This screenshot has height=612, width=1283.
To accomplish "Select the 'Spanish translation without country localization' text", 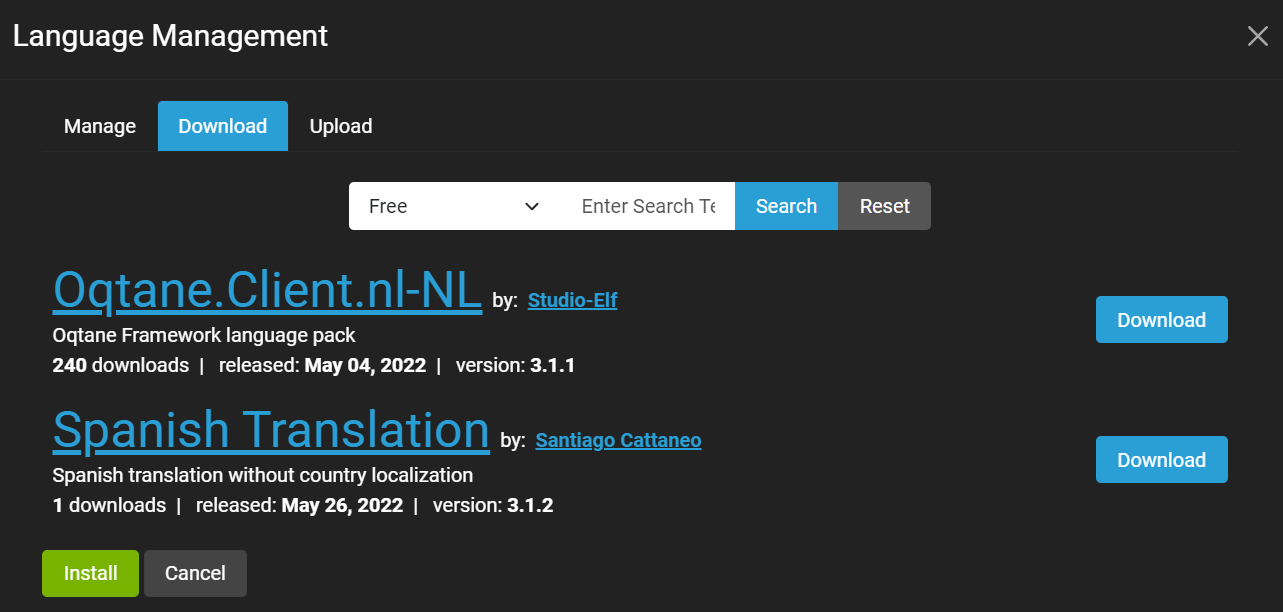I will tap(263, 475).
